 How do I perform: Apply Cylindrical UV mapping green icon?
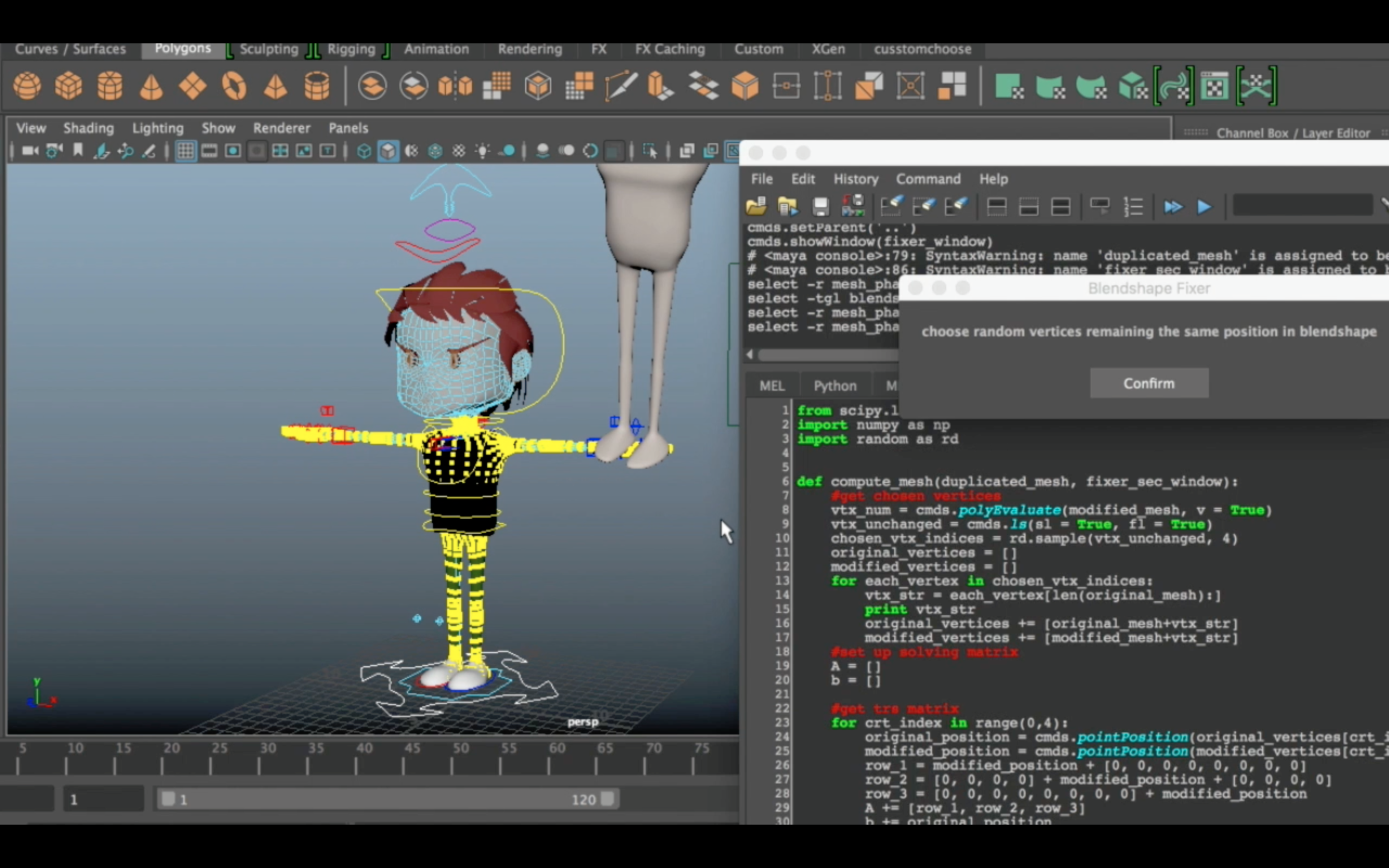[1050, 87]
